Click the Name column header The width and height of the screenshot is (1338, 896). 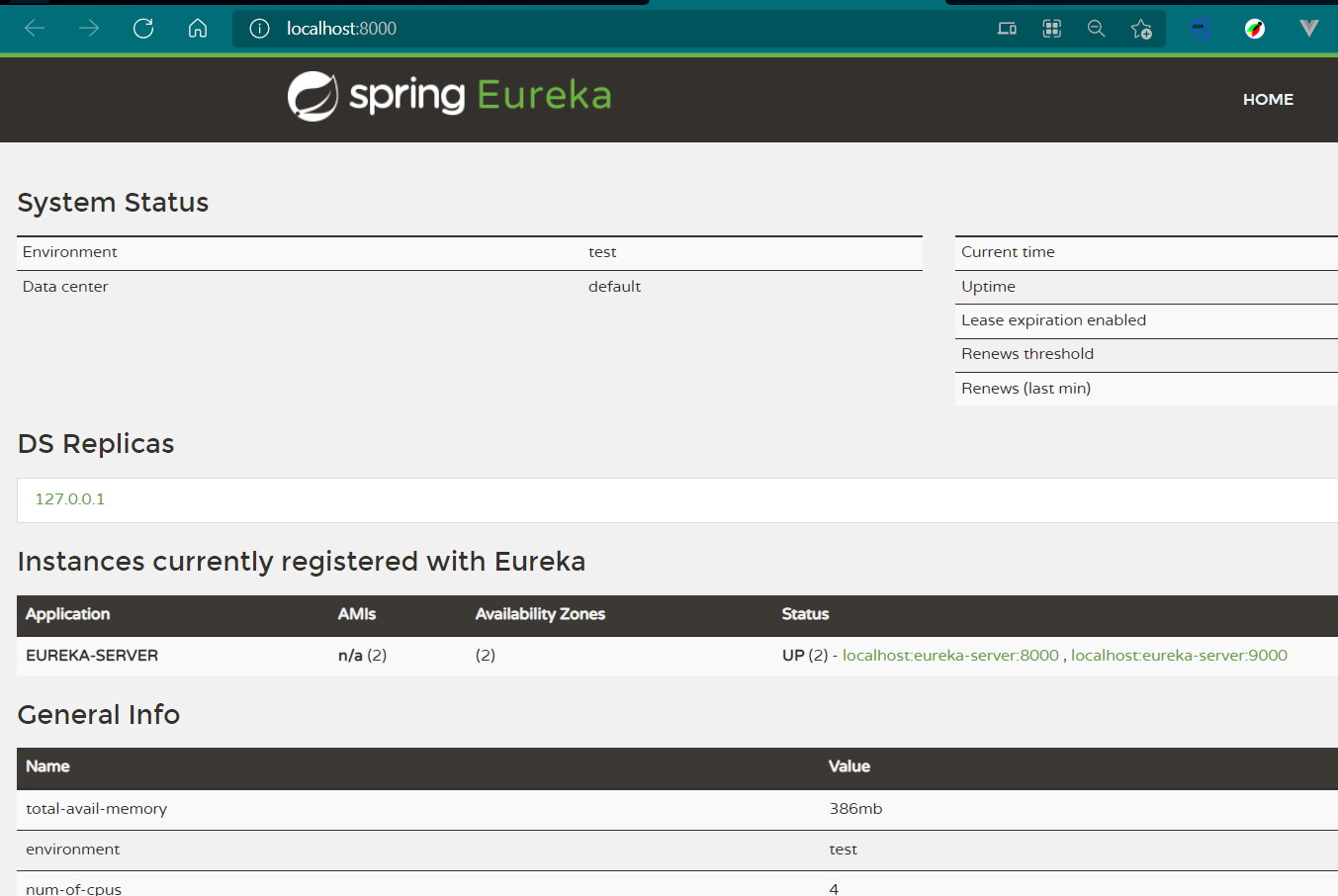pos(47,766)
